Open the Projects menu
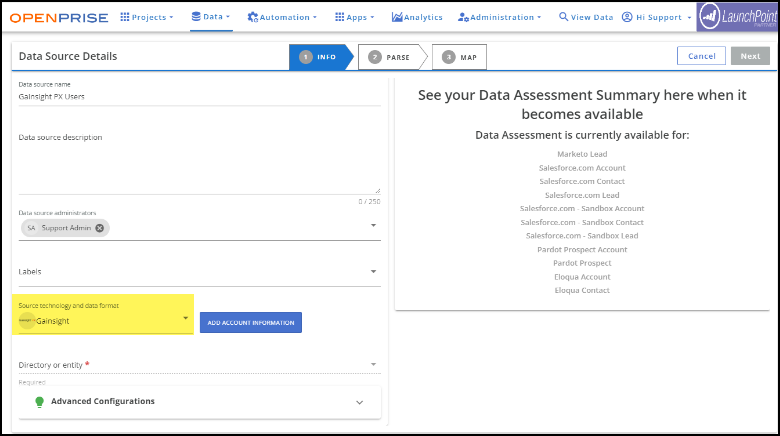This screenshot has width=780, height=436. pyautogui.click(x=147, y=17)
